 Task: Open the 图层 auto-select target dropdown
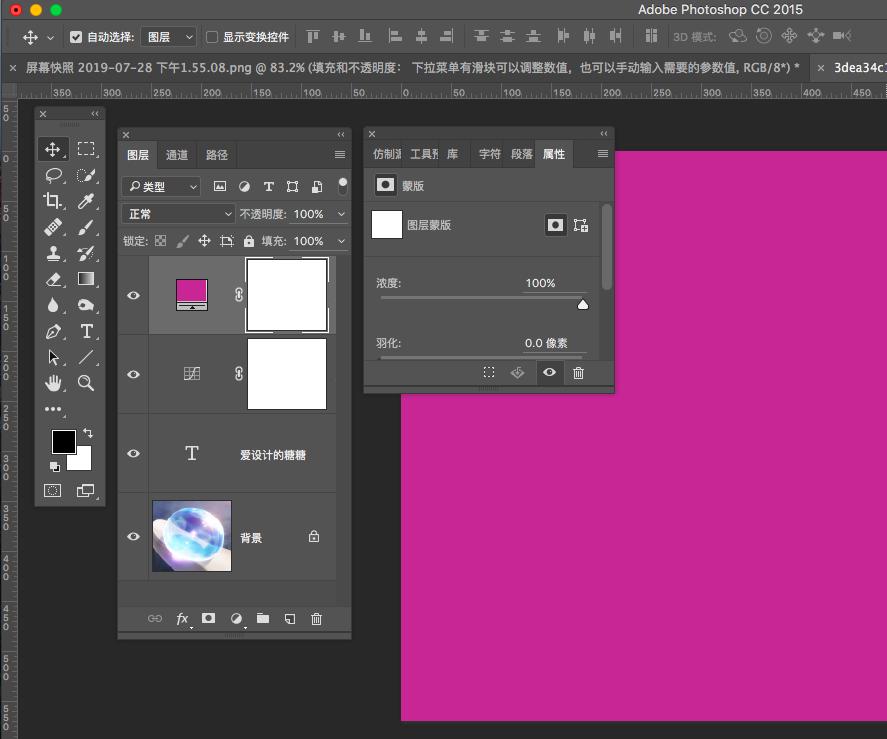pos(169,37)
